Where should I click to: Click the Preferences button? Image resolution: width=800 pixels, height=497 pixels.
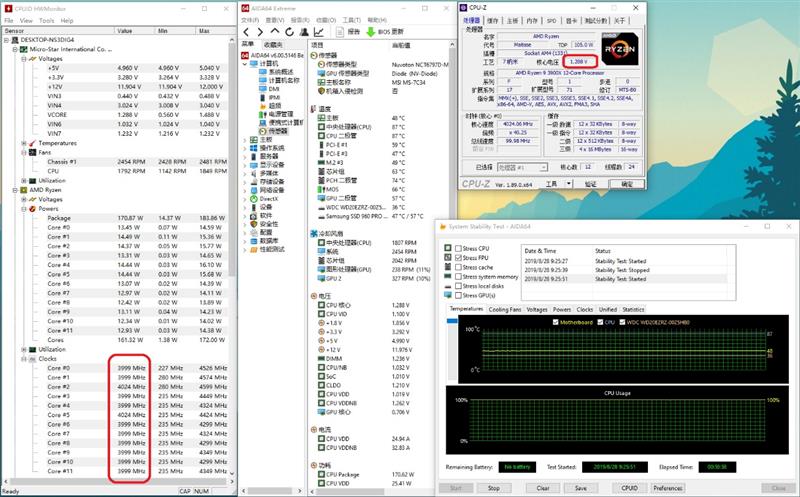click(668, 488)
